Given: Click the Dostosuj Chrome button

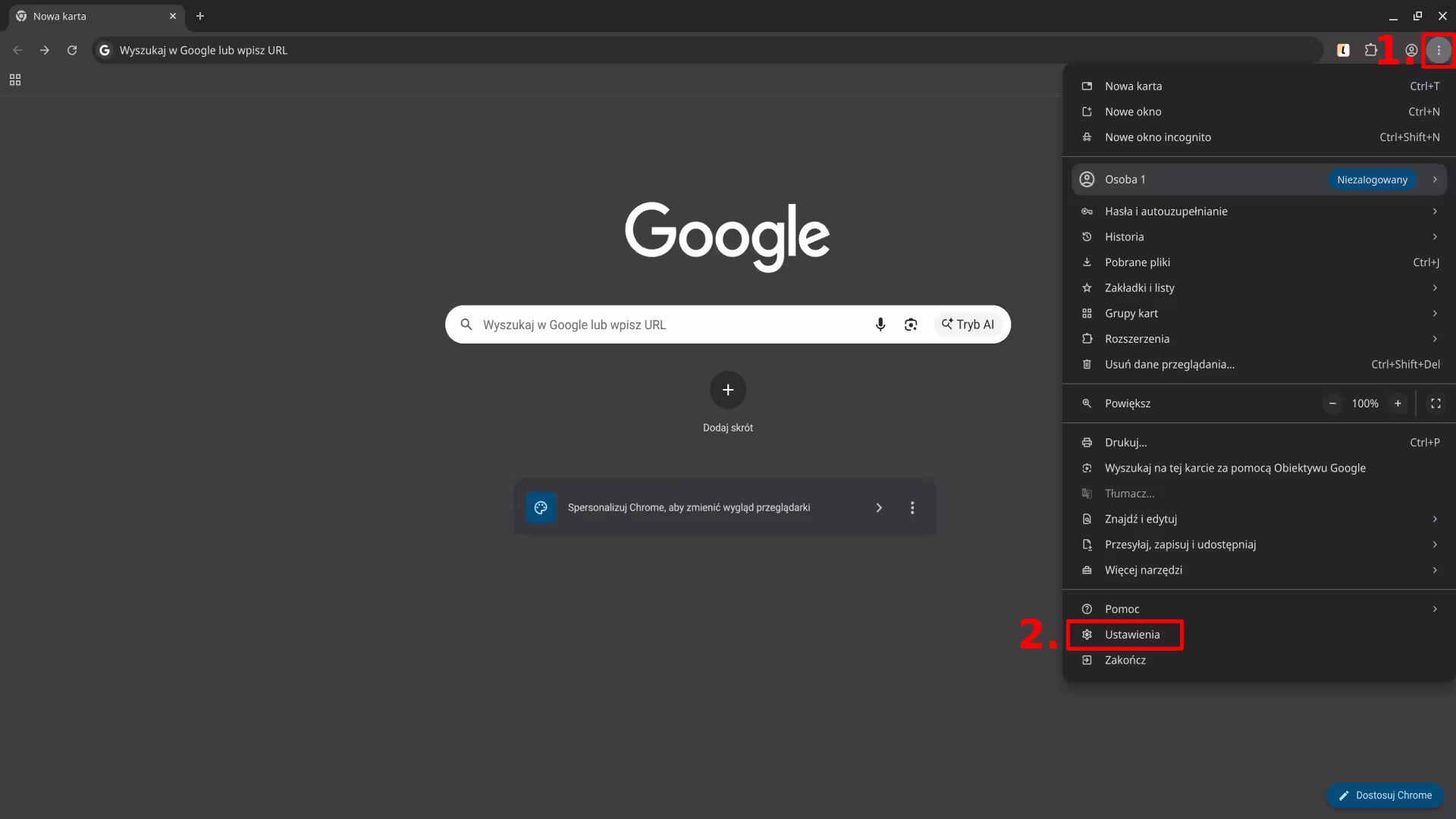Looking at the screenshot, I should click(x=1385, y=795).
